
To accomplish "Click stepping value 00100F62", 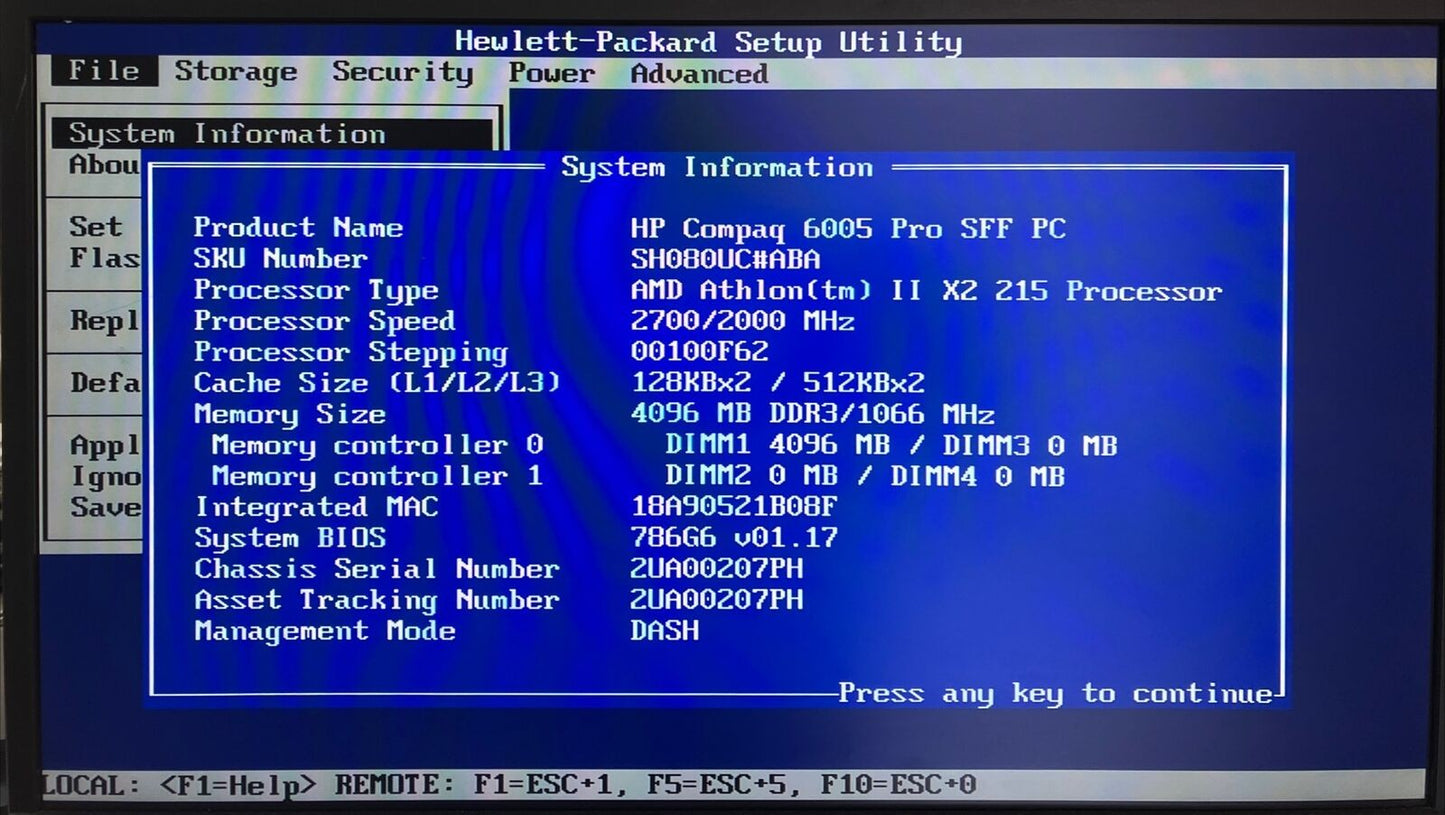I will [699, 352].
